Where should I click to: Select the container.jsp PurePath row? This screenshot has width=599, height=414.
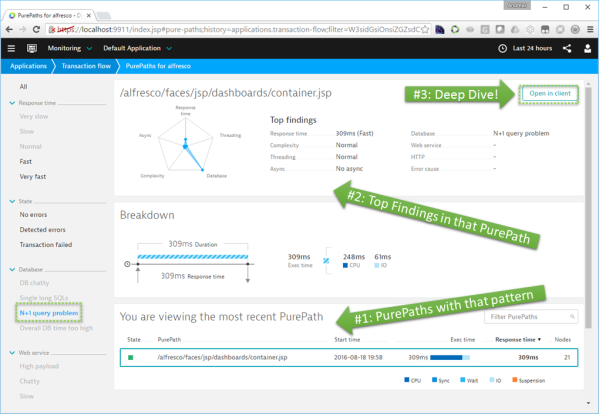[349, 357]
